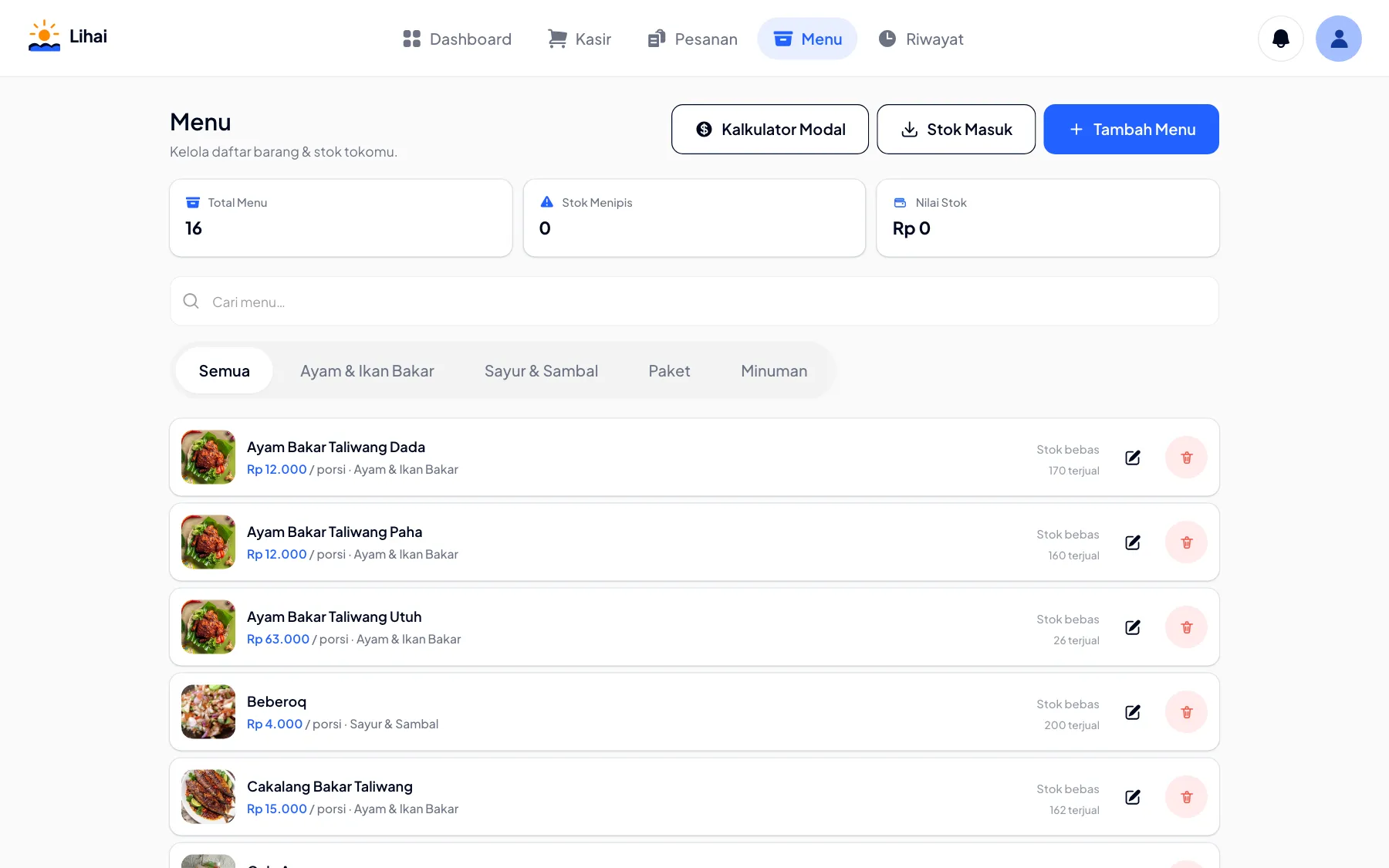The height and width of the screenshot is (868, 1389).
Task: Click the Riwayat clock icon
Action: [887, 39]
